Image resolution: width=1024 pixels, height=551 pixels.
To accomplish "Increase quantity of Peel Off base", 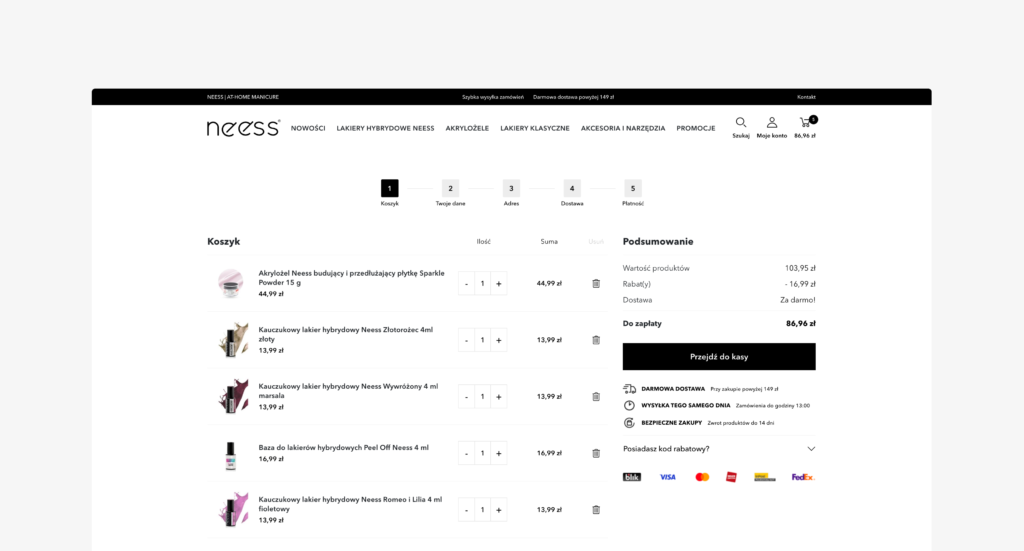I will click(498, 453).
